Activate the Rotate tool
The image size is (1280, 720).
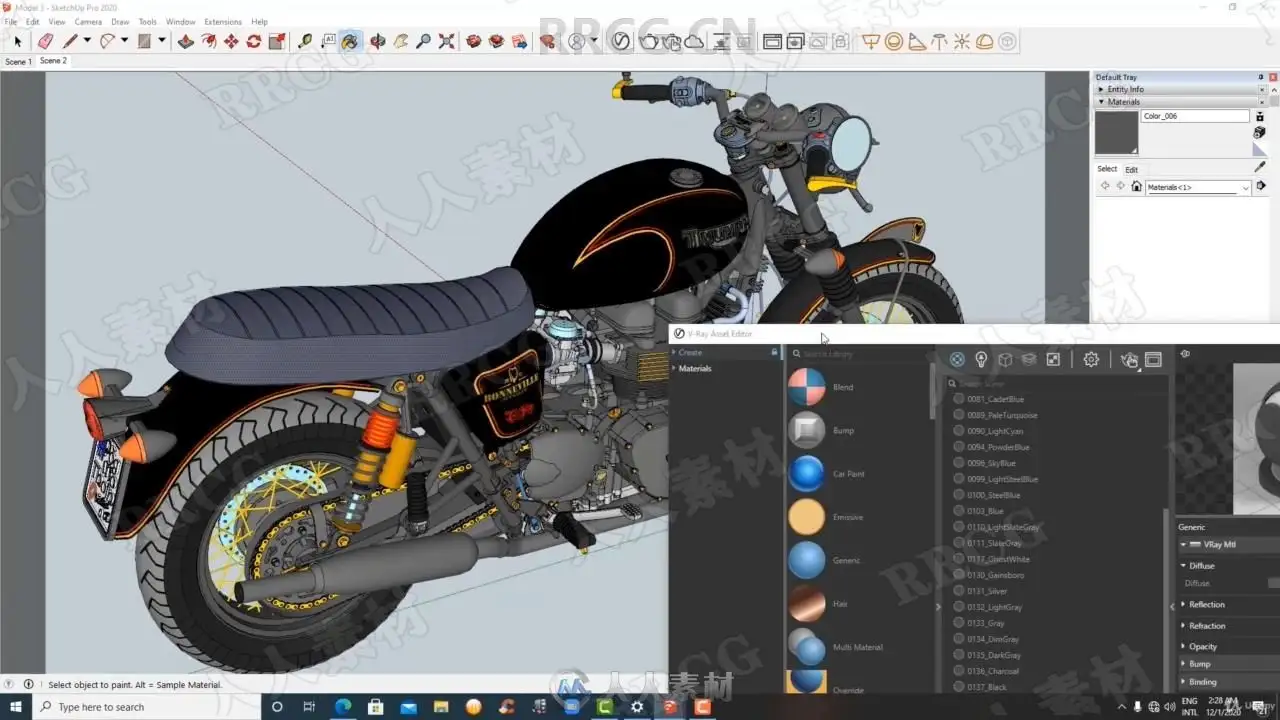point(254,41)
